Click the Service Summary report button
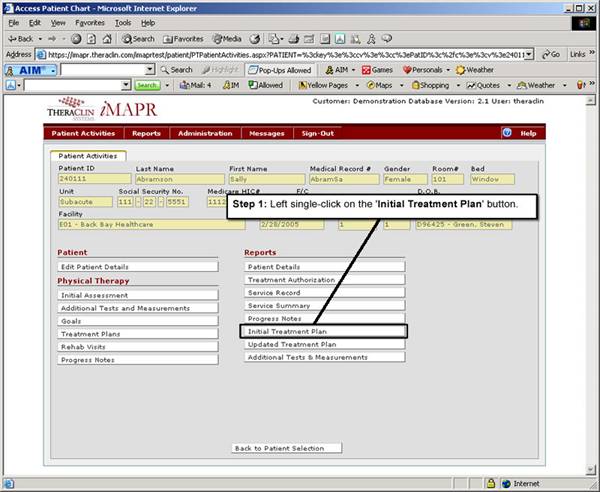Image resolution: width=600 pixels, height=492 pixels. click(x=324, y=305)
